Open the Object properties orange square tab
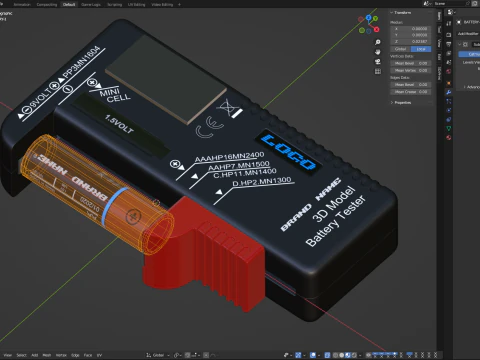Screen dimensions: 480x360 point(449,83)
